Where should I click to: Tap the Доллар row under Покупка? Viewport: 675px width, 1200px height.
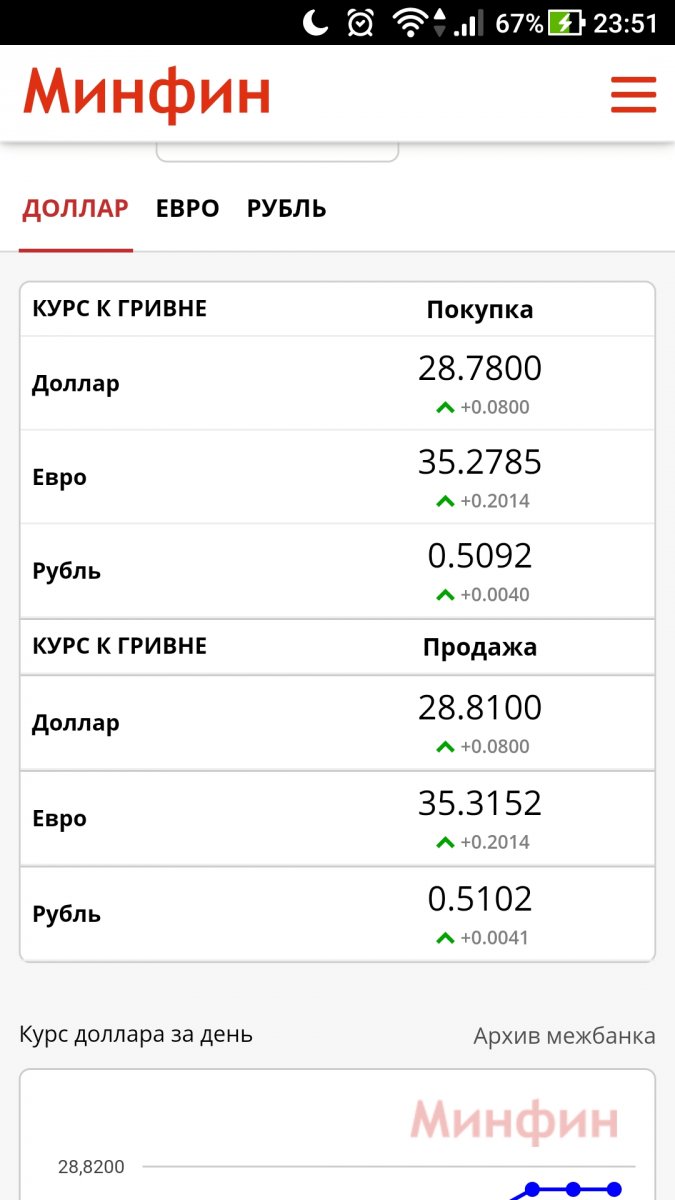pyautogui.click(x=76, y=384)
